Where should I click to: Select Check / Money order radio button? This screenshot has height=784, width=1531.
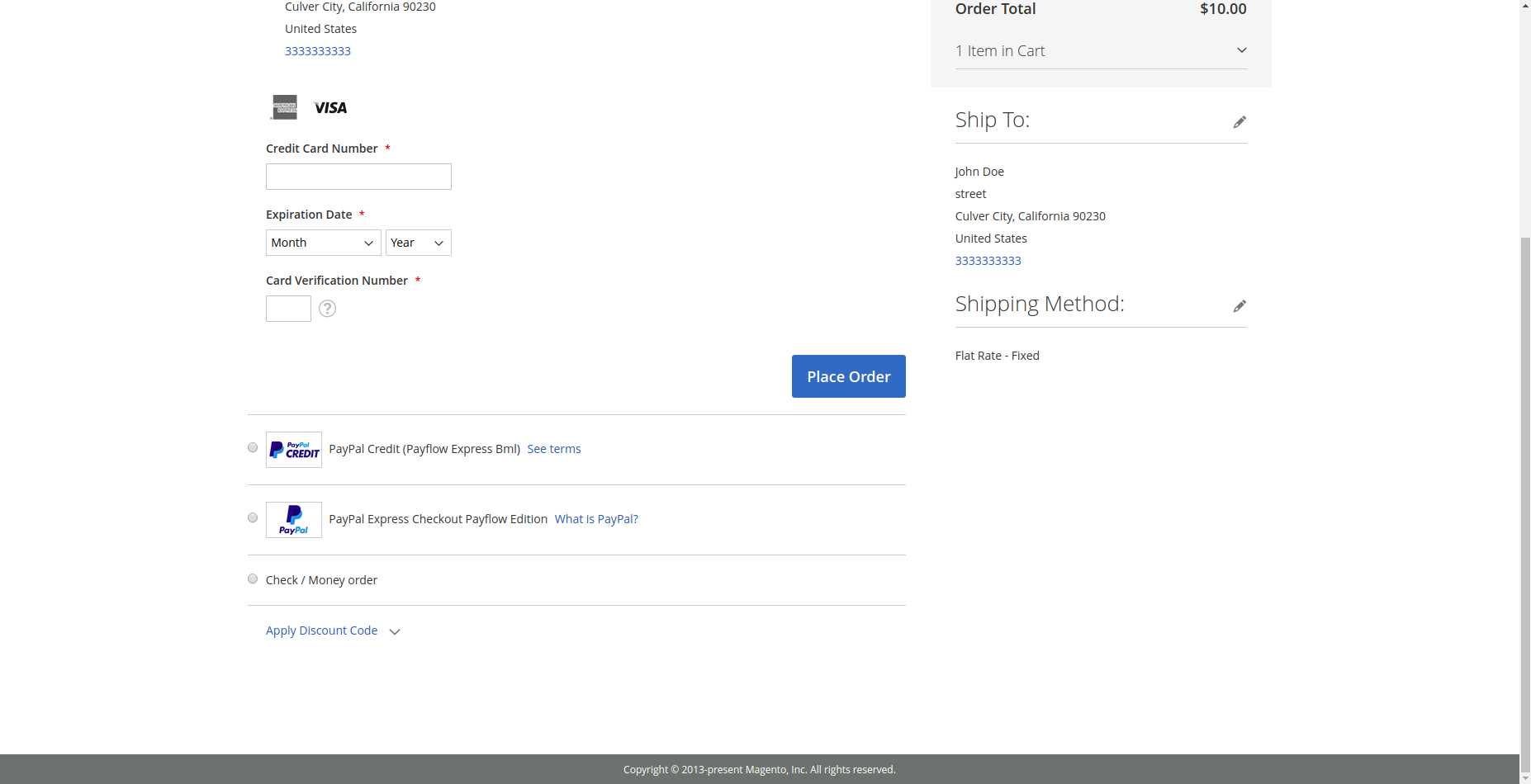(x=253, y=579)
